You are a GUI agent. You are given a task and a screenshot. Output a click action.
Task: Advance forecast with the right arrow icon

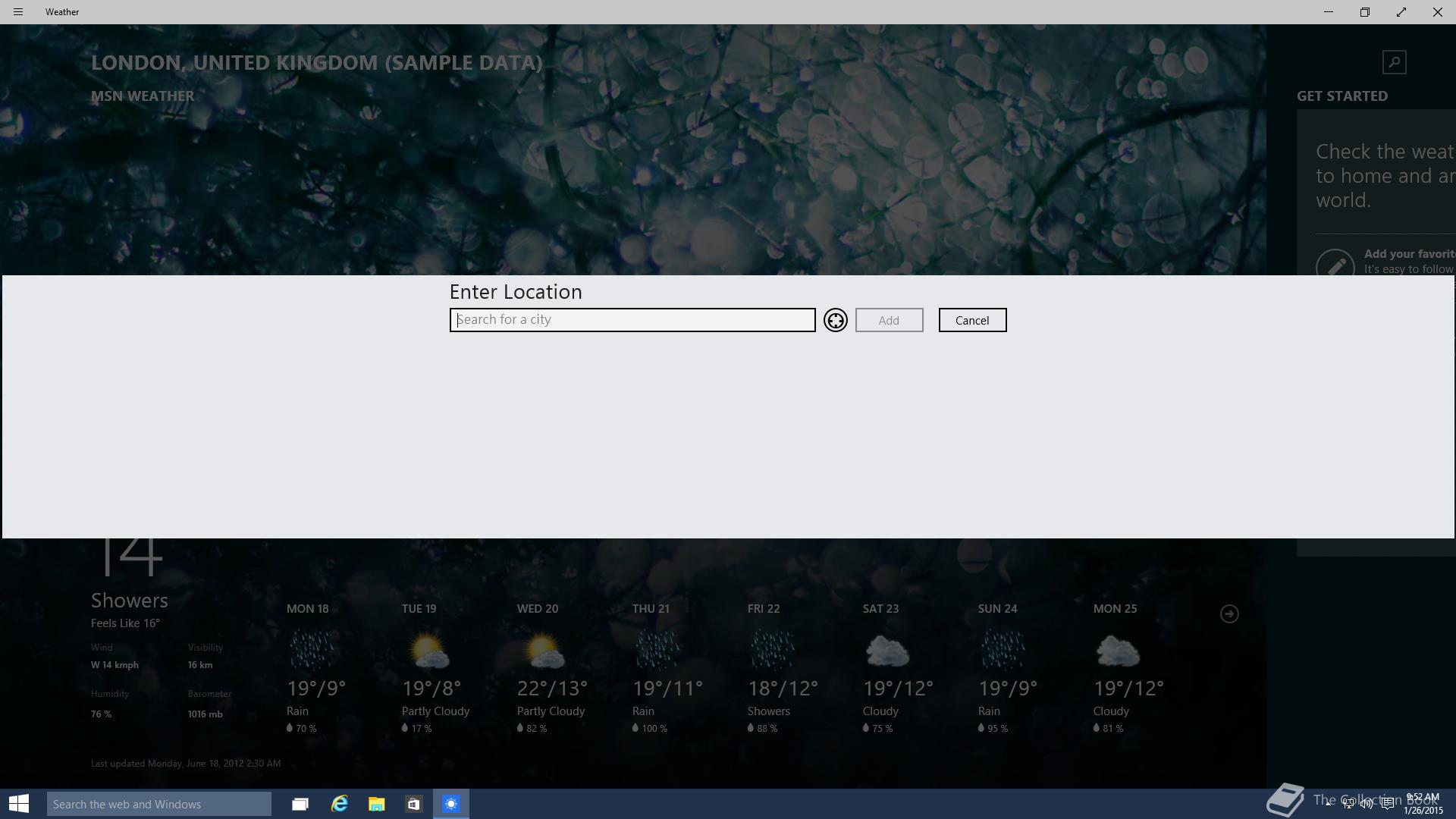(1229, 613)
